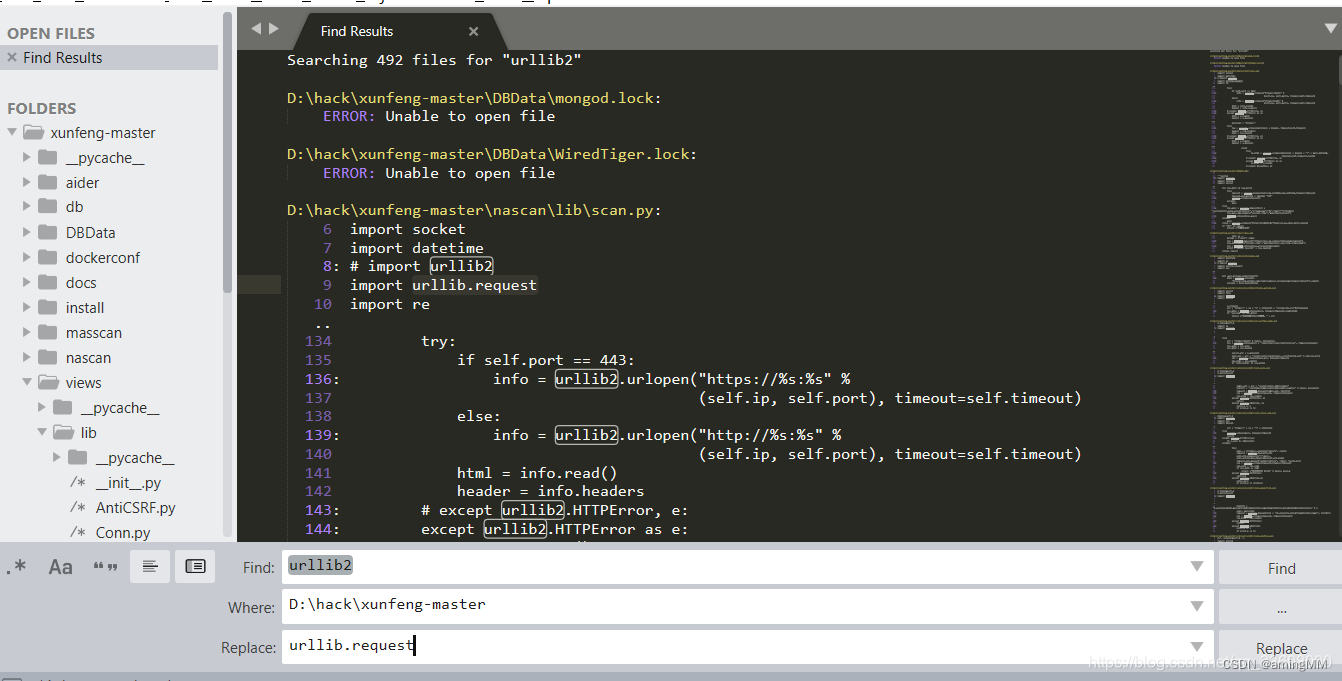
Task: Expand the dockerconf folder
Action: click(x=27, y=258)
